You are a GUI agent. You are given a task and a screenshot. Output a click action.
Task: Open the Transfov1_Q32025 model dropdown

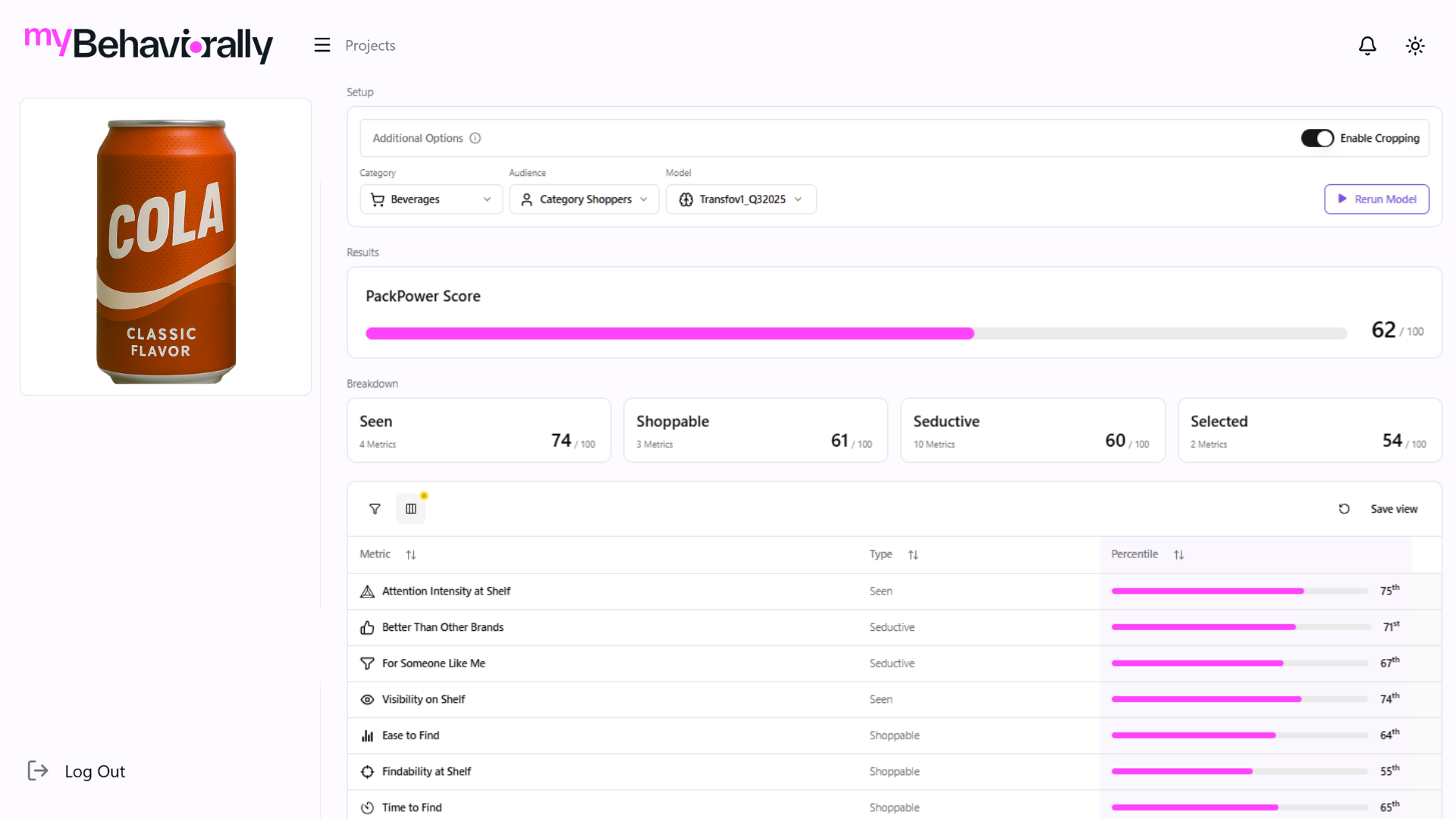(741, 199)
